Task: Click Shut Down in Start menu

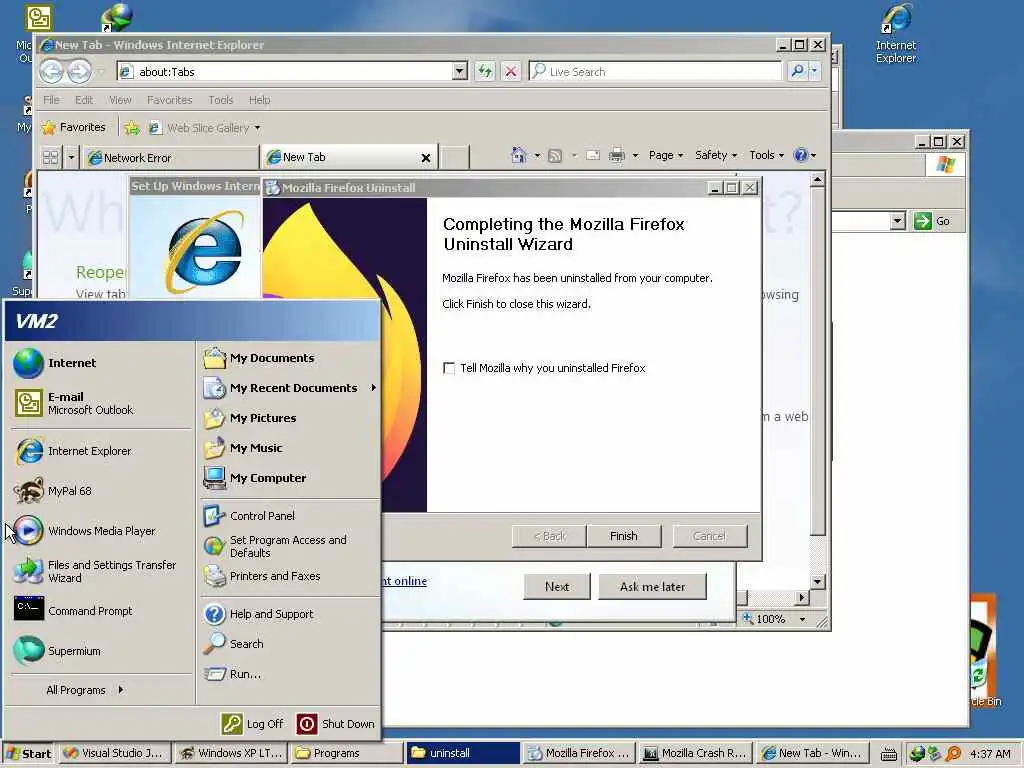Action: pyautogui.click(x=336, y=724)
